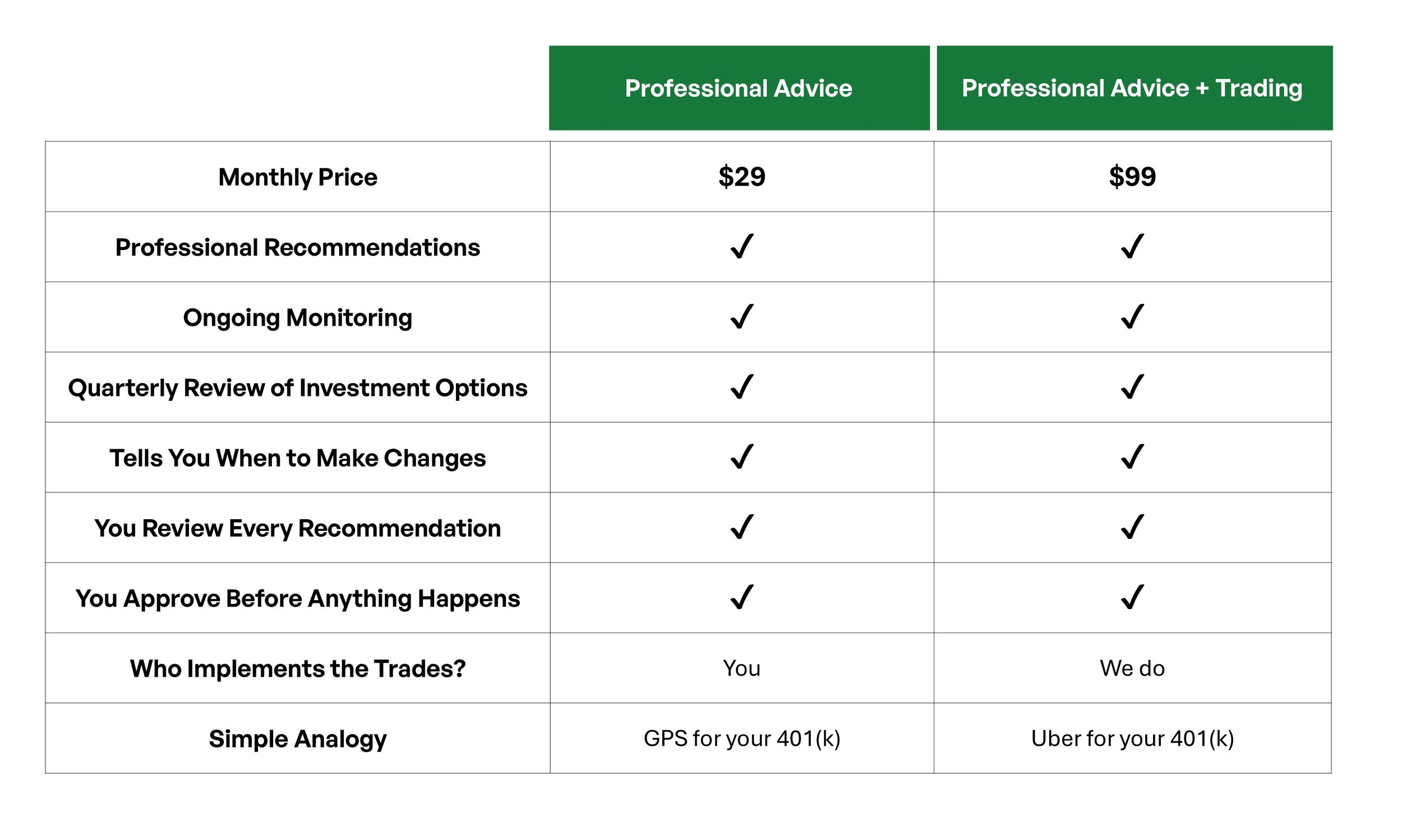Click Quarterly Review checkmark under Advice + Trading
Viewport: 1402px width, 840px height.
(1132, 386)
